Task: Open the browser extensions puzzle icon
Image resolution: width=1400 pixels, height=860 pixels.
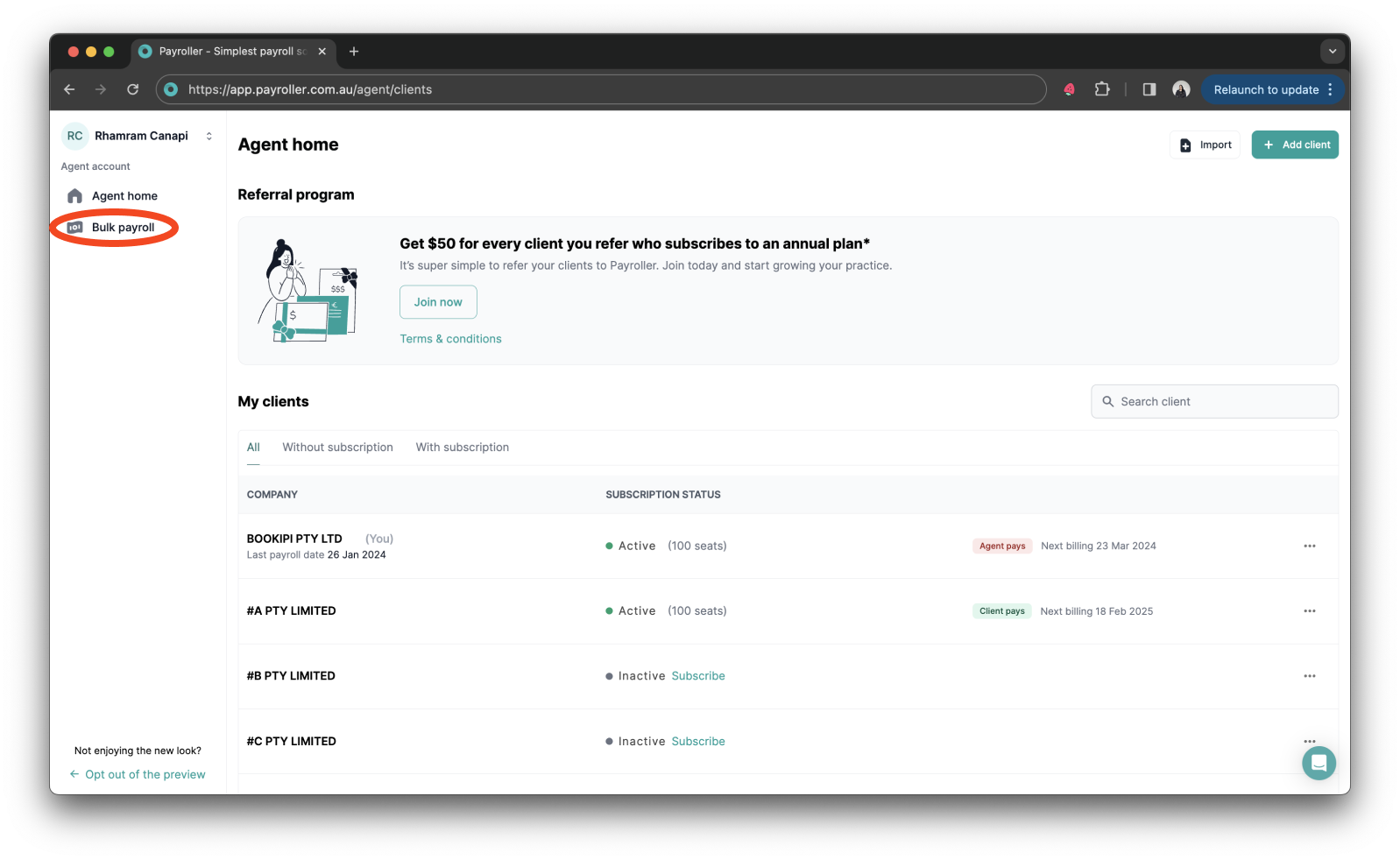Action: point(1102,89)
